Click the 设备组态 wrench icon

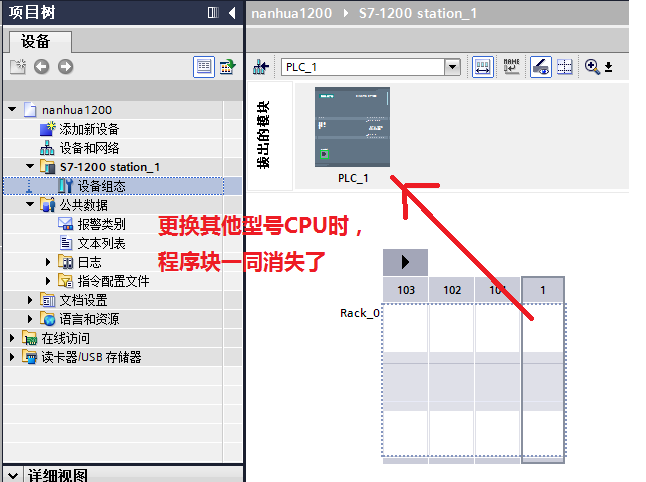pos(66,186)
